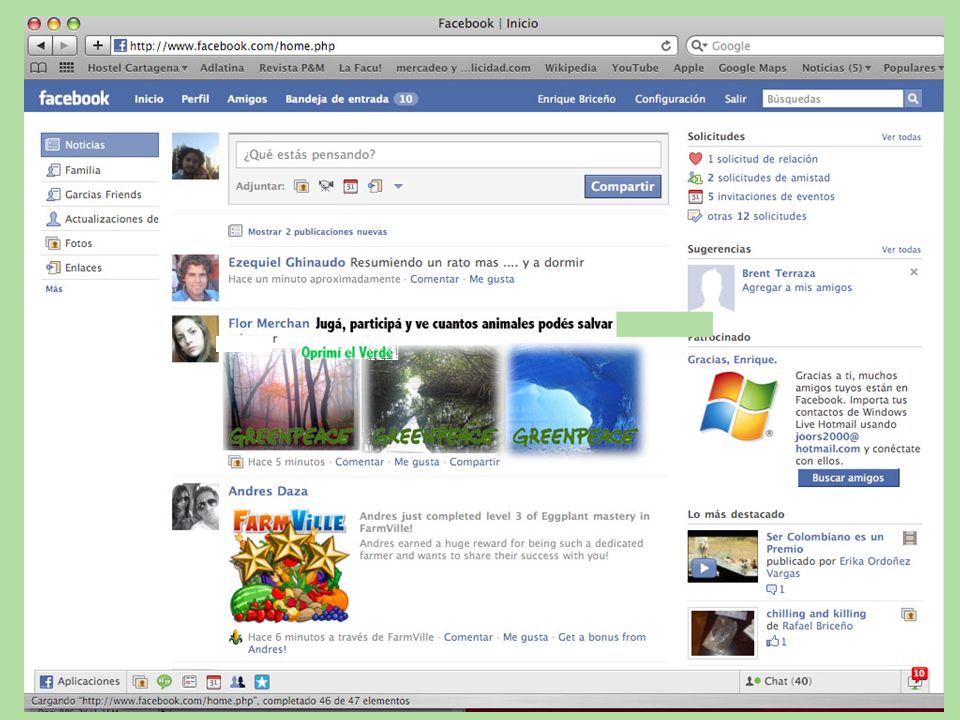Click Agregar a mis amigos link
Viewport: 960px width, 720px height.
797,287
